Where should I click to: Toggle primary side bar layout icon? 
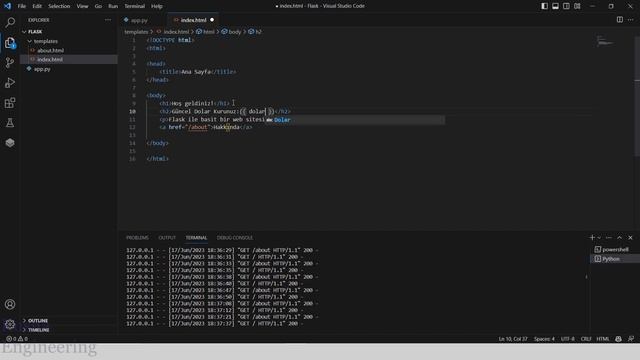point(544,6)
